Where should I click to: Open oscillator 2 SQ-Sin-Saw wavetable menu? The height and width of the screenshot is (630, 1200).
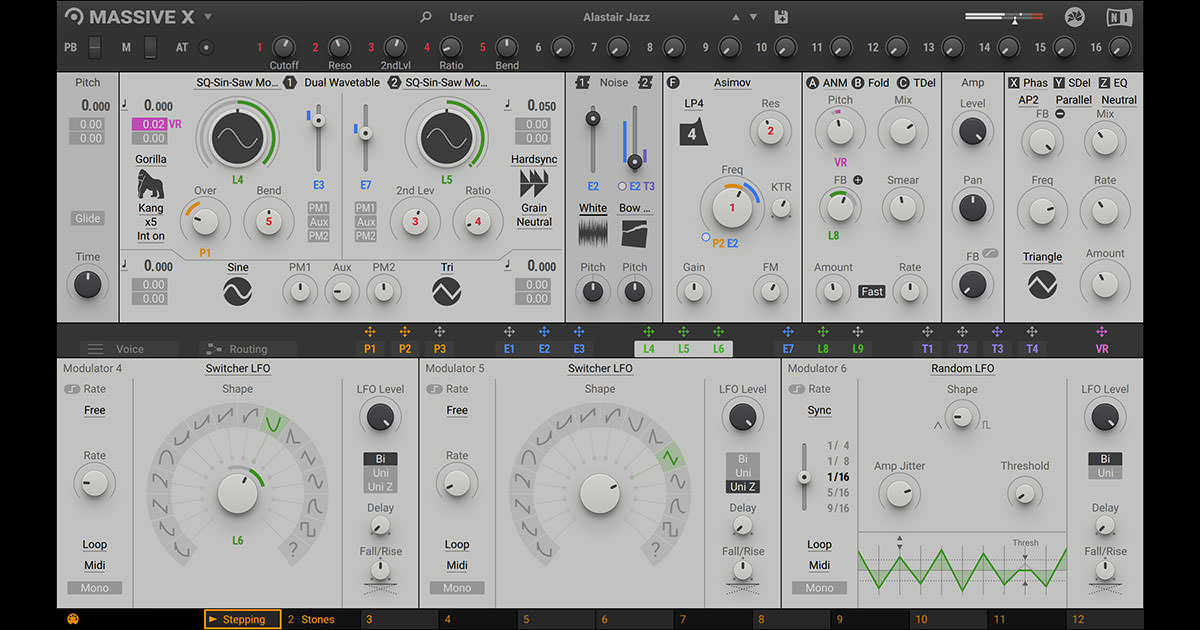(x=447, y=83)
